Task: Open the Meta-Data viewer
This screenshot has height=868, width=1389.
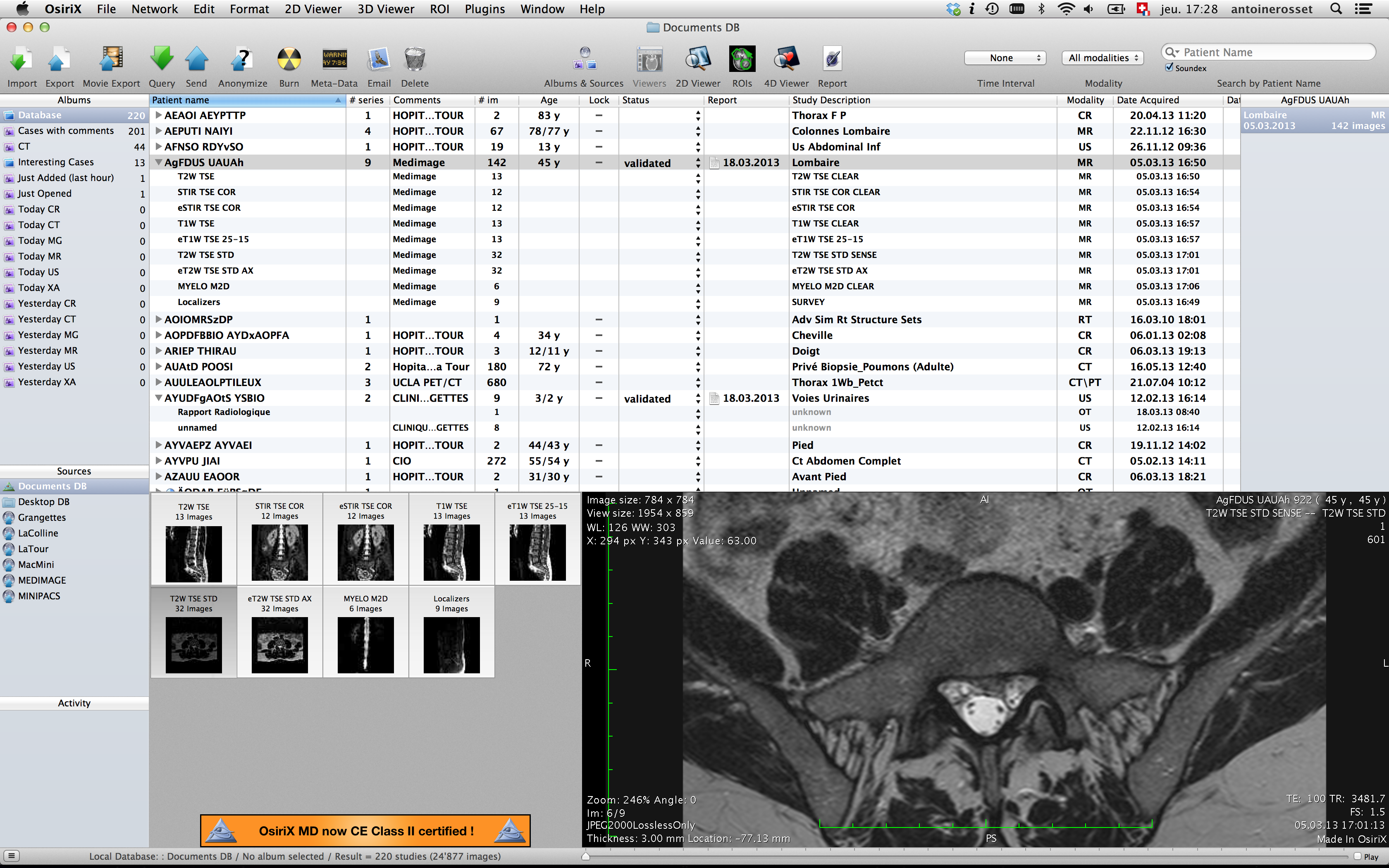Action: pos(334,60)
